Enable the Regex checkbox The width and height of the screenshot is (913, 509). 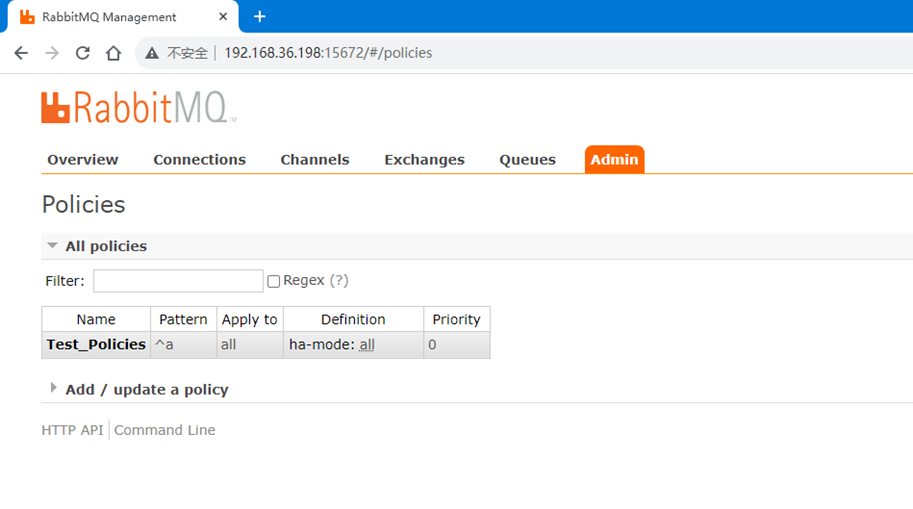[274, 282]
